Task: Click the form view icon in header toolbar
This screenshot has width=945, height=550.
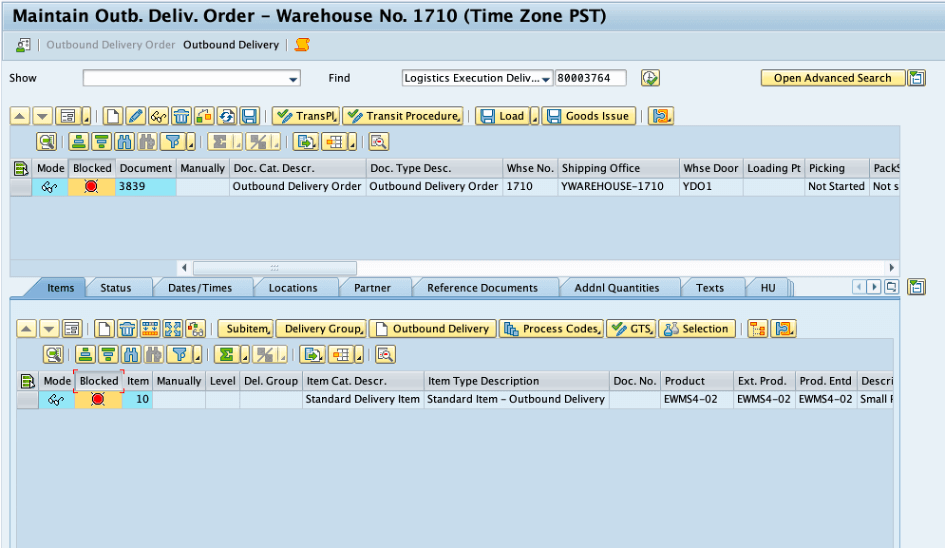Action: [x=68, y=116]
